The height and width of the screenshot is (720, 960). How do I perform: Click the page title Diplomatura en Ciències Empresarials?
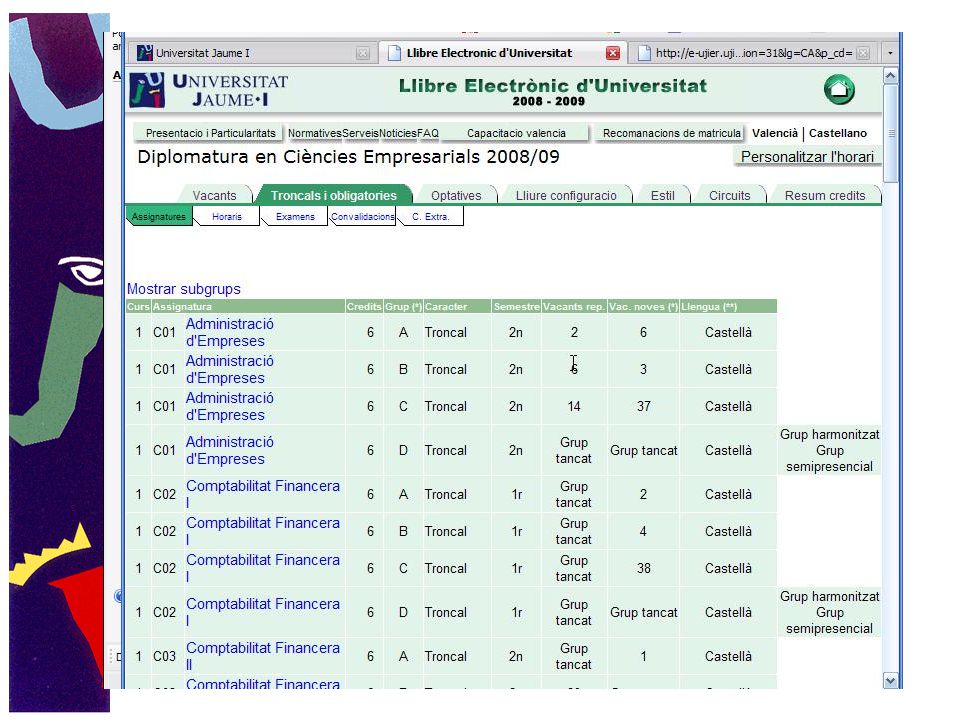(x=348, y=157)
